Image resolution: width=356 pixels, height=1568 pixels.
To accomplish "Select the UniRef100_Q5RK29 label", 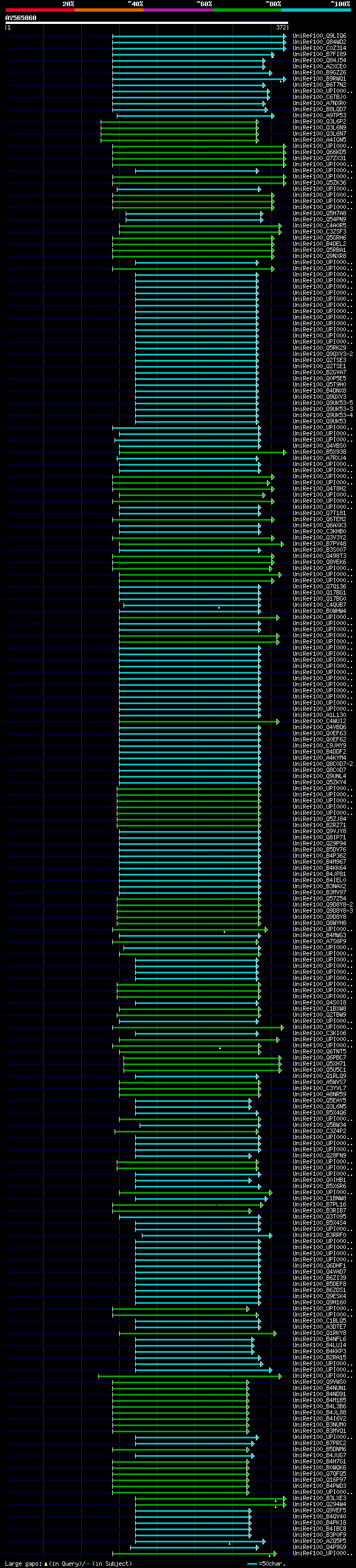I will coord(319,348).
